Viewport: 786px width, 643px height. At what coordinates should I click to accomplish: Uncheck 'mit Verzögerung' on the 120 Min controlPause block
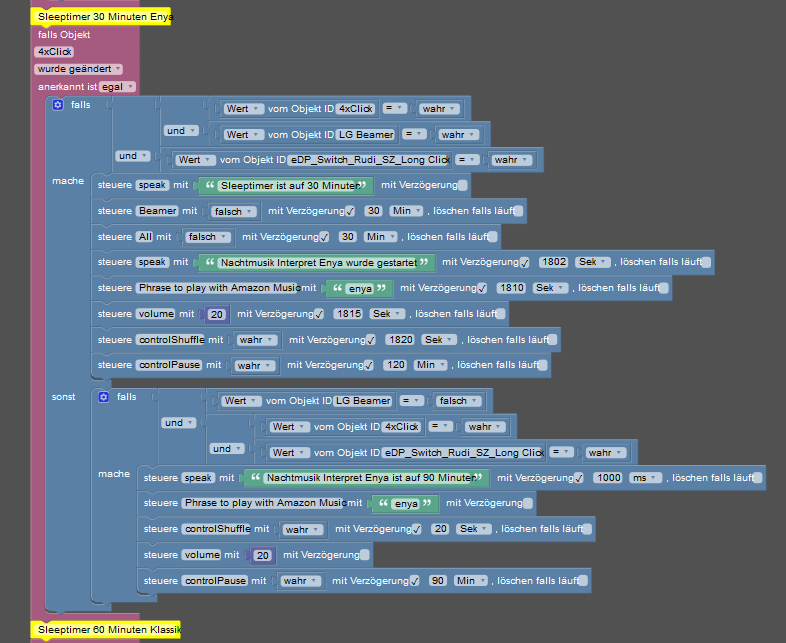click(368, 365)
